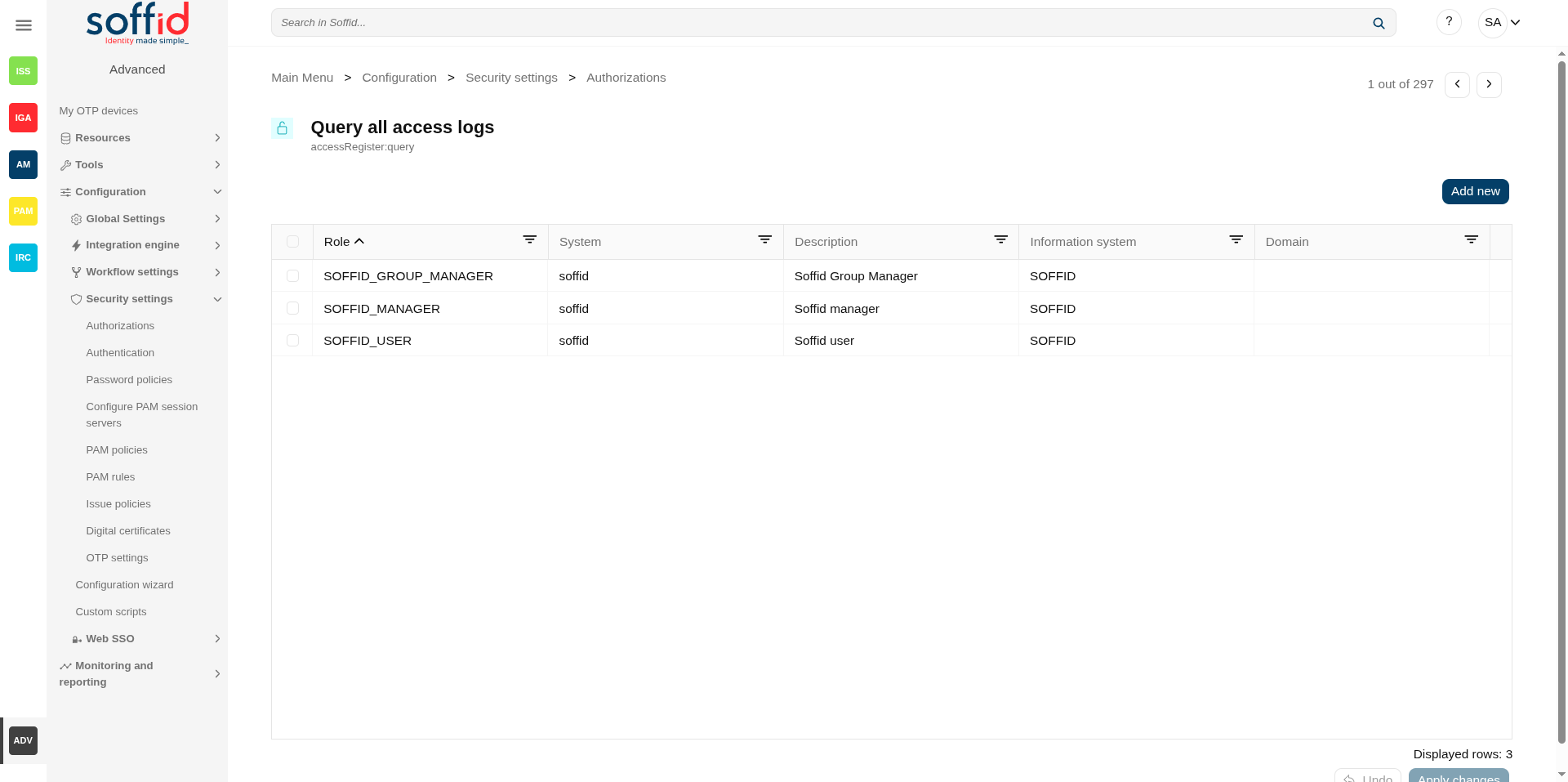Select the PAM module icon
The image size is (1568, 782).
tap(23, 211)
